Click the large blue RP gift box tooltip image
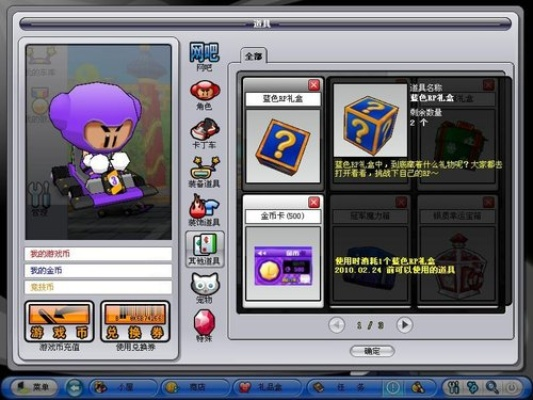Screen dimensions: 533x400 coord(370,120)
